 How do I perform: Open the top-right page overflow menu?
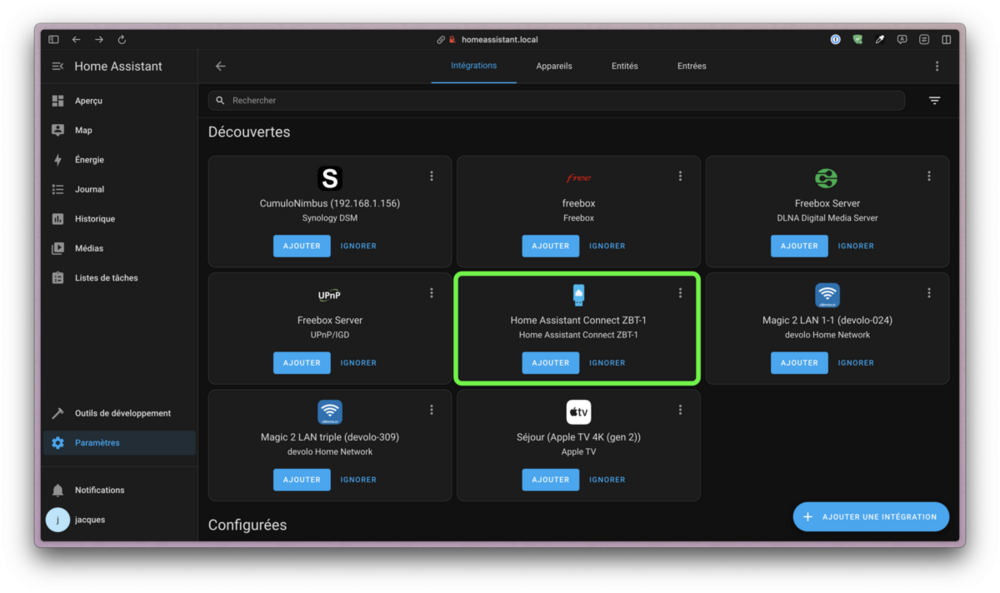pyautogui.click(x=937, y=66)
